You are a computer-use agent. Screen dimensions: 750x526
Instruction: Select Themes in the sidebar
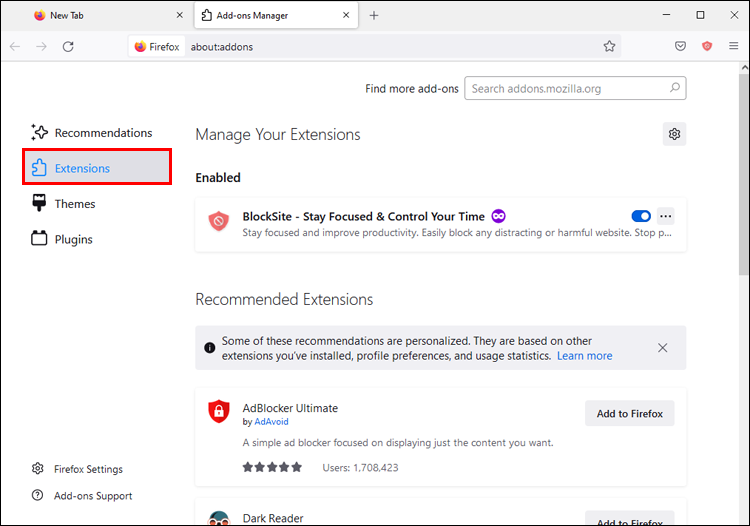pos(75,204)
